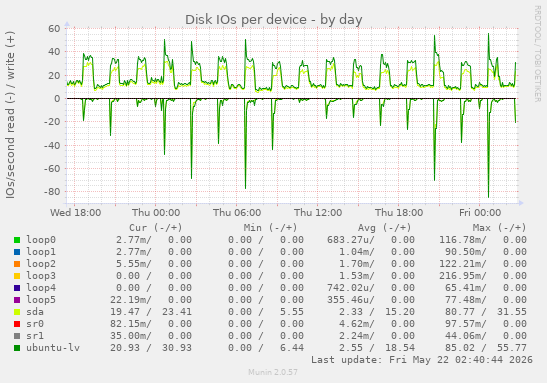Click the sda current read value 19.47
This screenshot has height=383, width=547.
[125, 312]
